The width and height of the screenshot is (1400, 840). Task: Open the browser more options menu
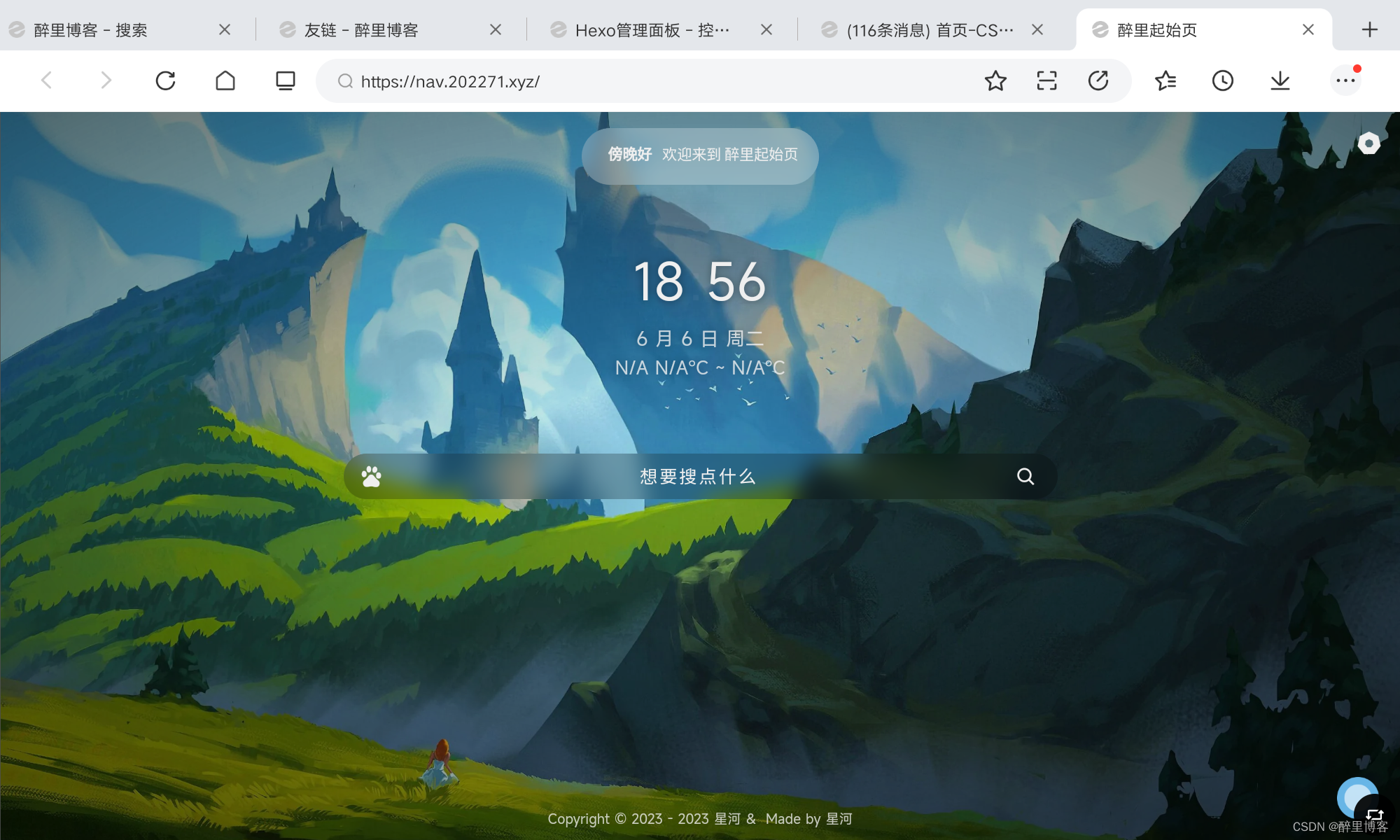1345,80
